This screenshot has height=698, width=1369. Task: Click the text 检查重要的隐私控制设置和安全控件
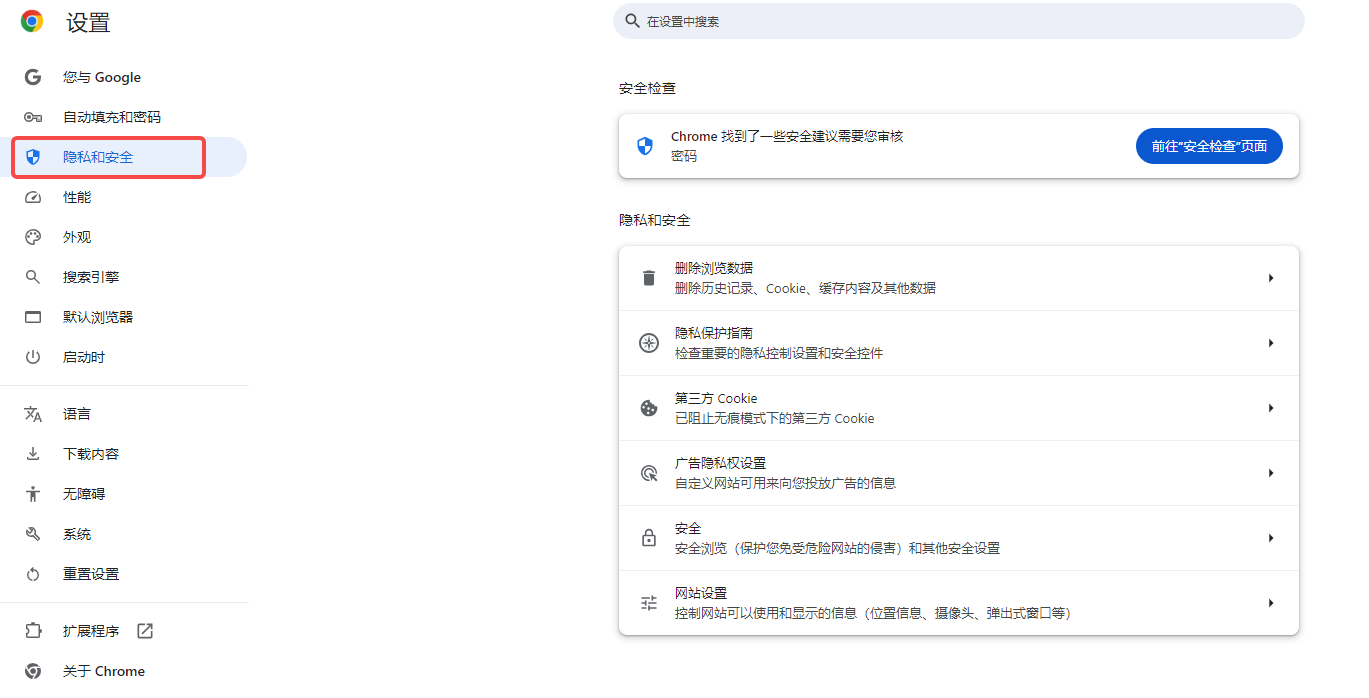click(x=779, y=353)
